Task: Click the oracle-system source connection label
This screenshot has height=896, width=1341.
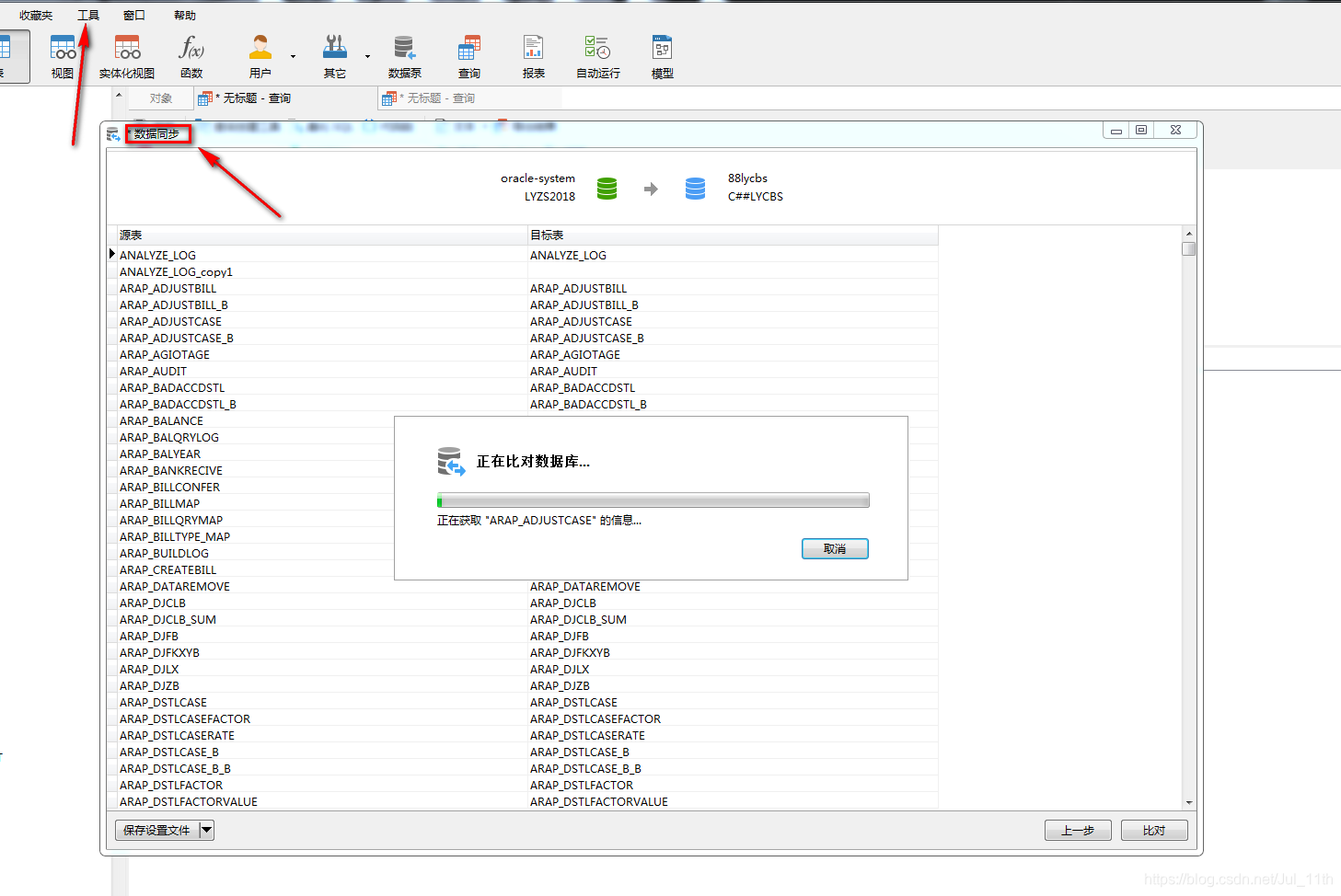Action: click(x=538, y=178)
